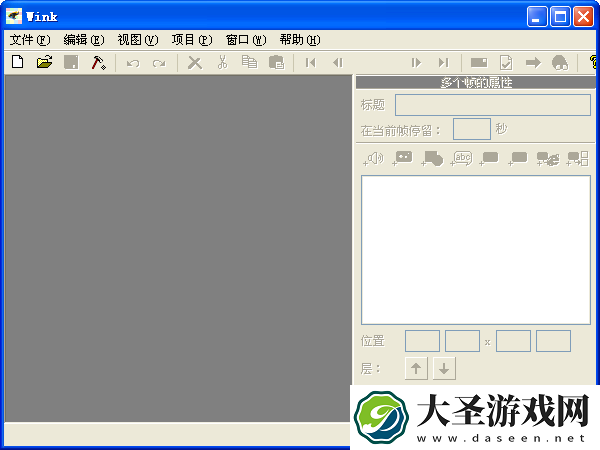Screen dimensions: 600x450
Task: Click the copy pages icon
Action: coord(249,62)
